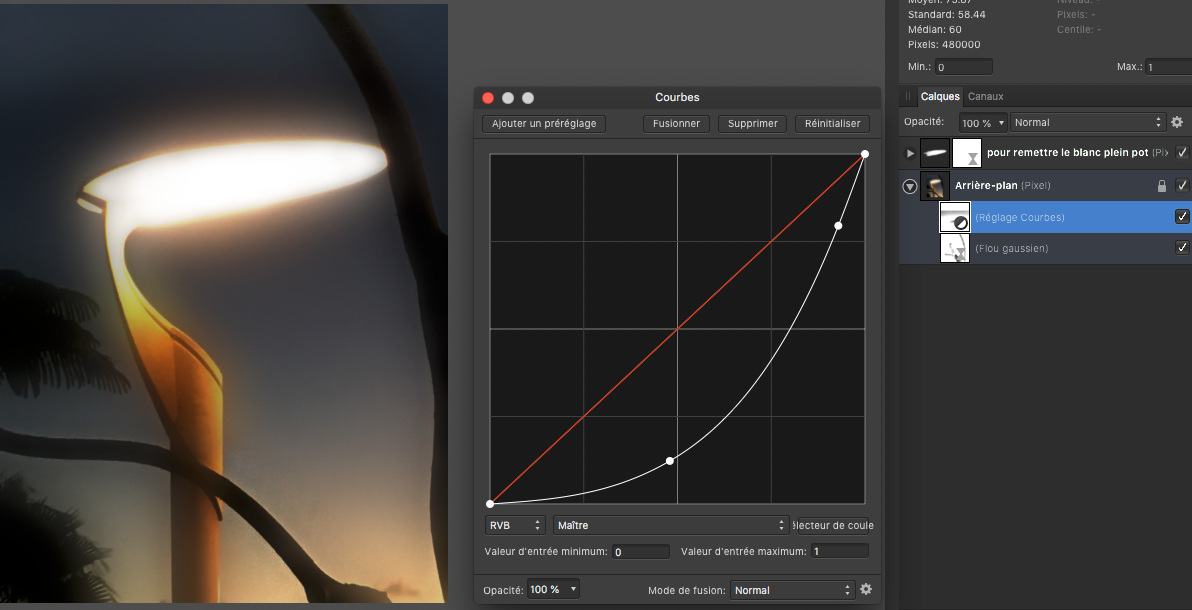Viewport: 1192px width, 610px height.
Task: Click histogram Min. input field
Action: click(x=963, y=67)
